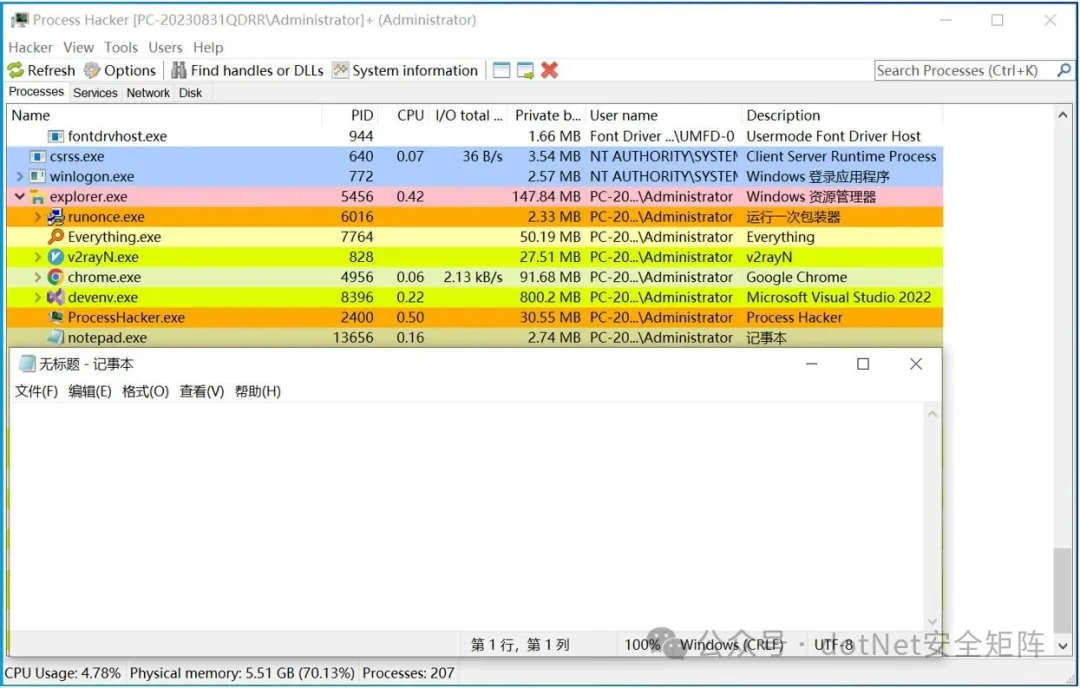Sort by the Description column header

(842, 116)
